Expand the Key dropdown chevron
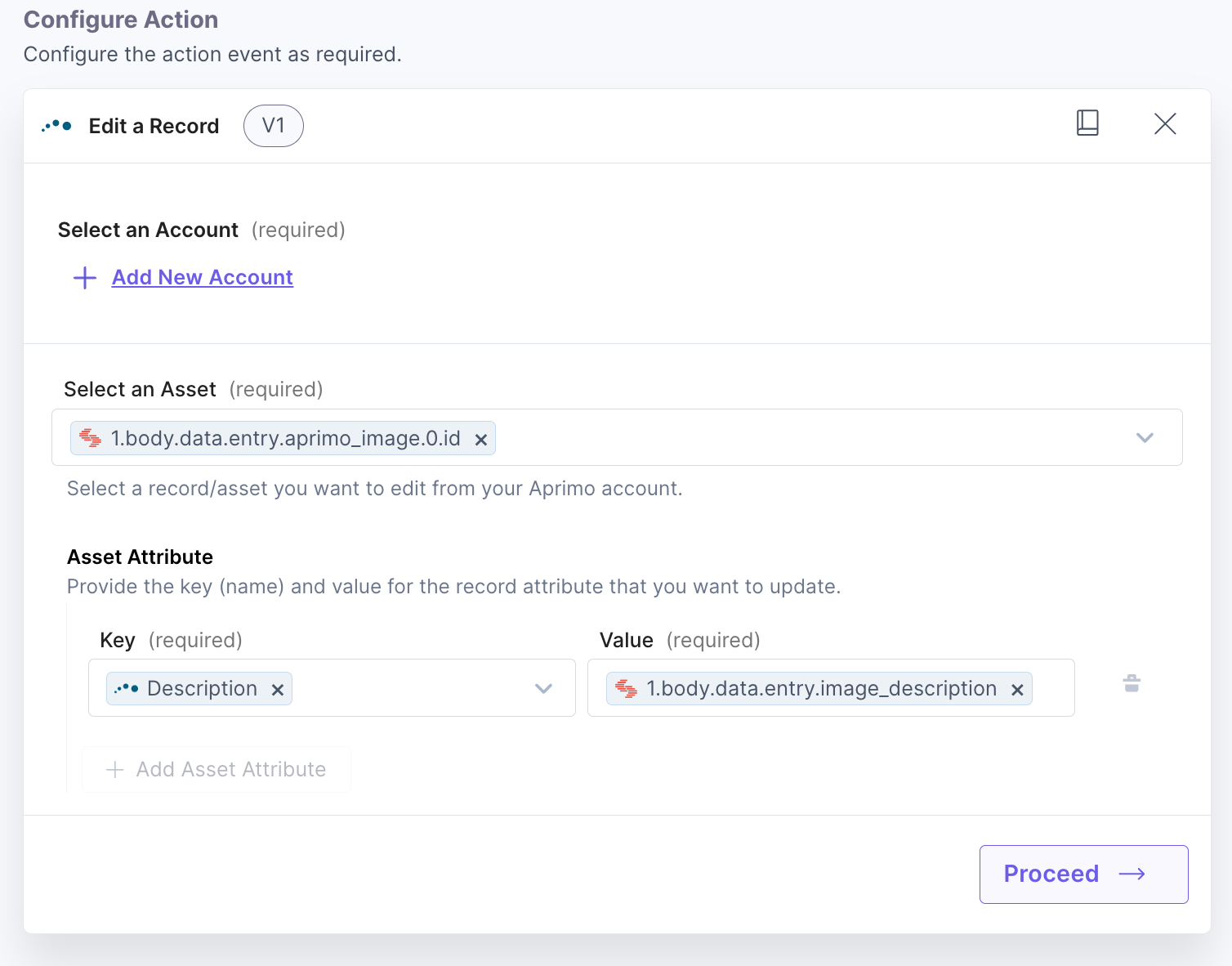Viewport: 1232px width, 966px height. coord(543,689)
